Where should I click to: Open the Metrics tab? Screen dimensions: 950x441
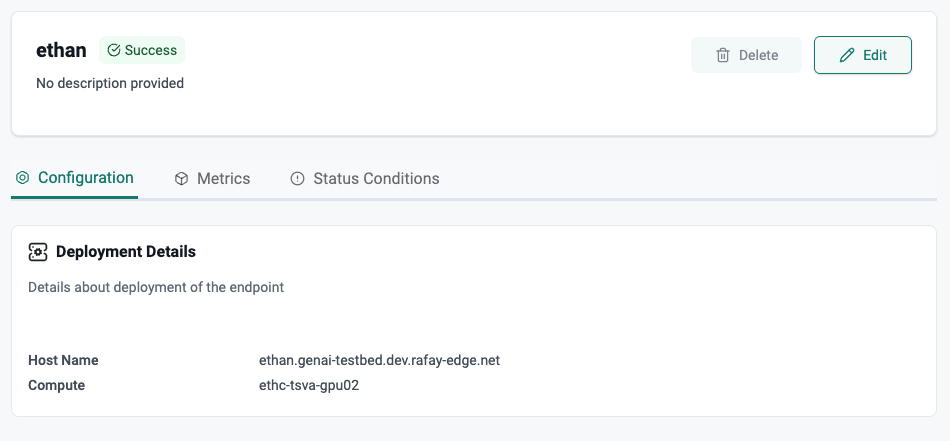223,179
